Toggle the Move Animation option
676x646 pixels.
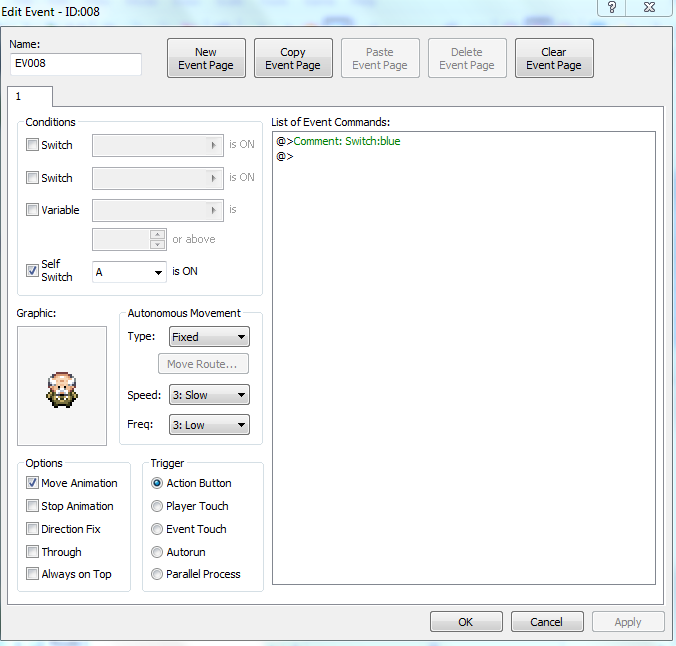click(33, 483)
